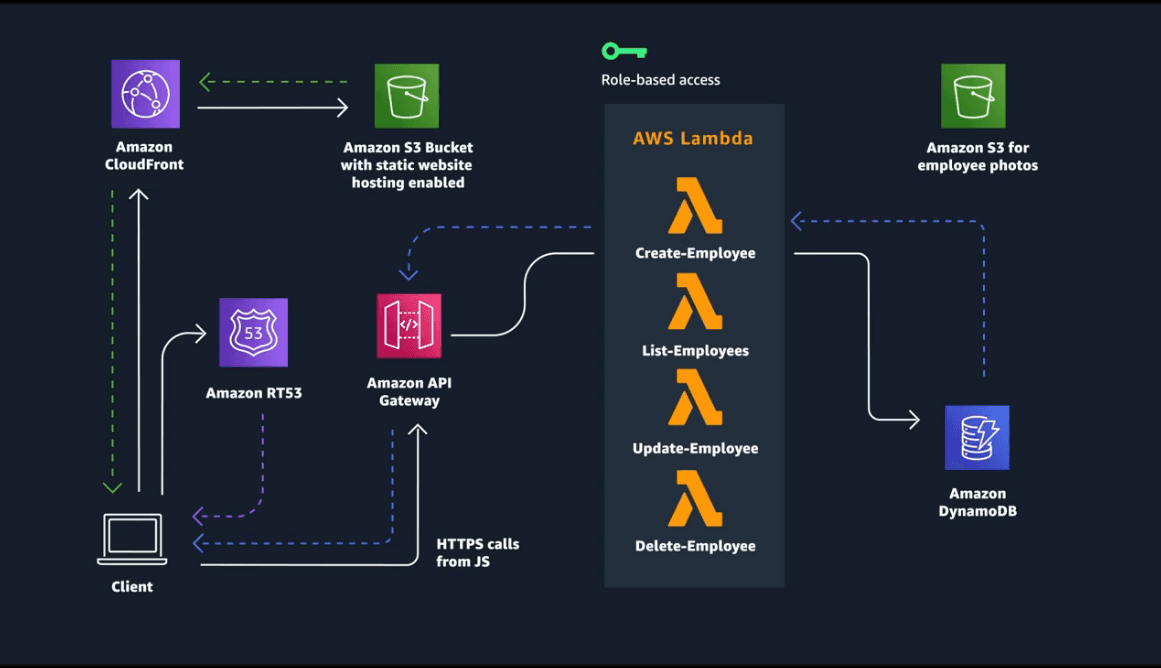Click the AWS Lambda heading text
Image resolution: width=1161 pixels, height=668 pixels.
point(693,139)
